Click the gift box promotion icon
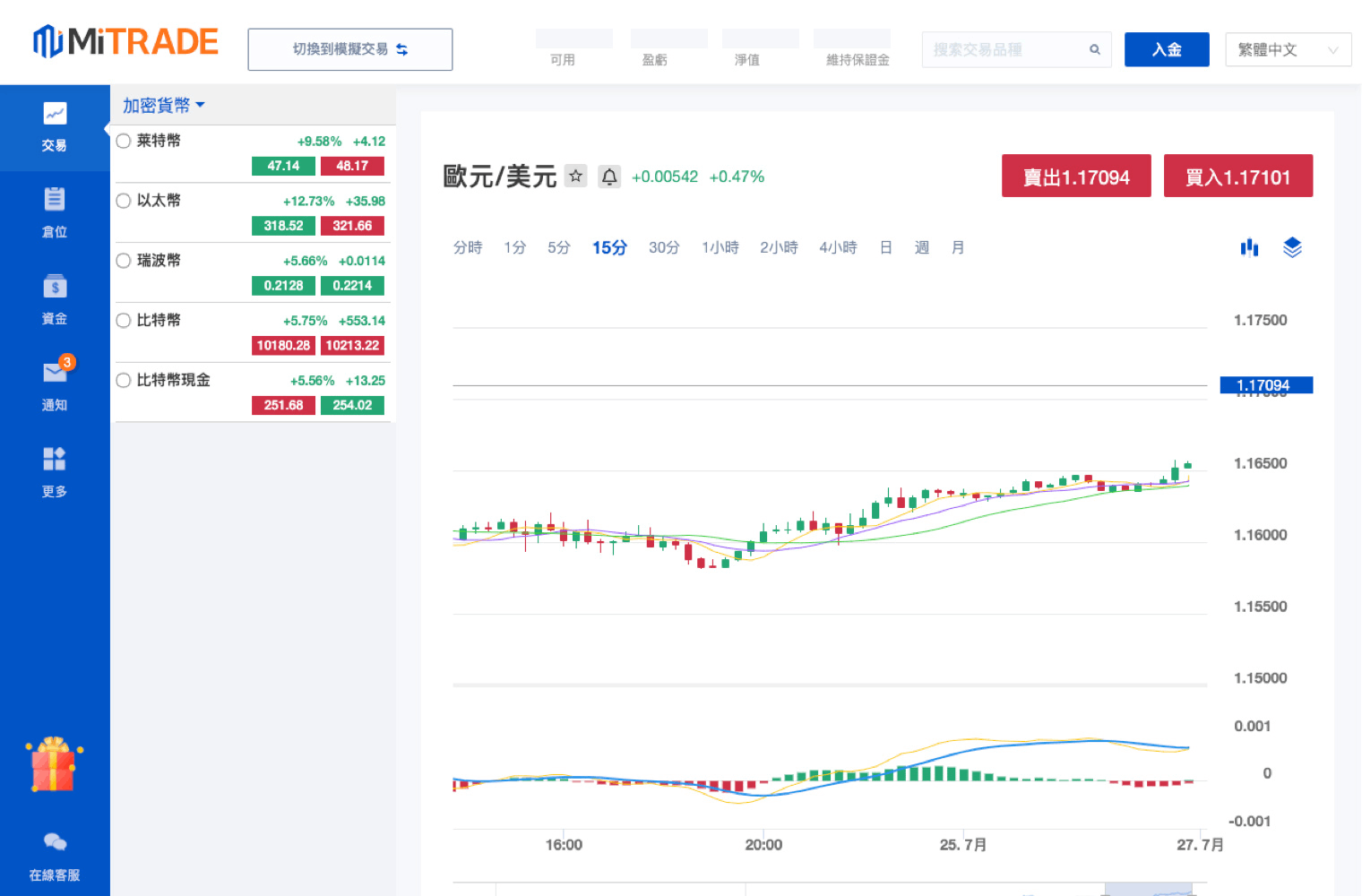This screenshot has width=1362, height=896. click(x=54, y=765)
